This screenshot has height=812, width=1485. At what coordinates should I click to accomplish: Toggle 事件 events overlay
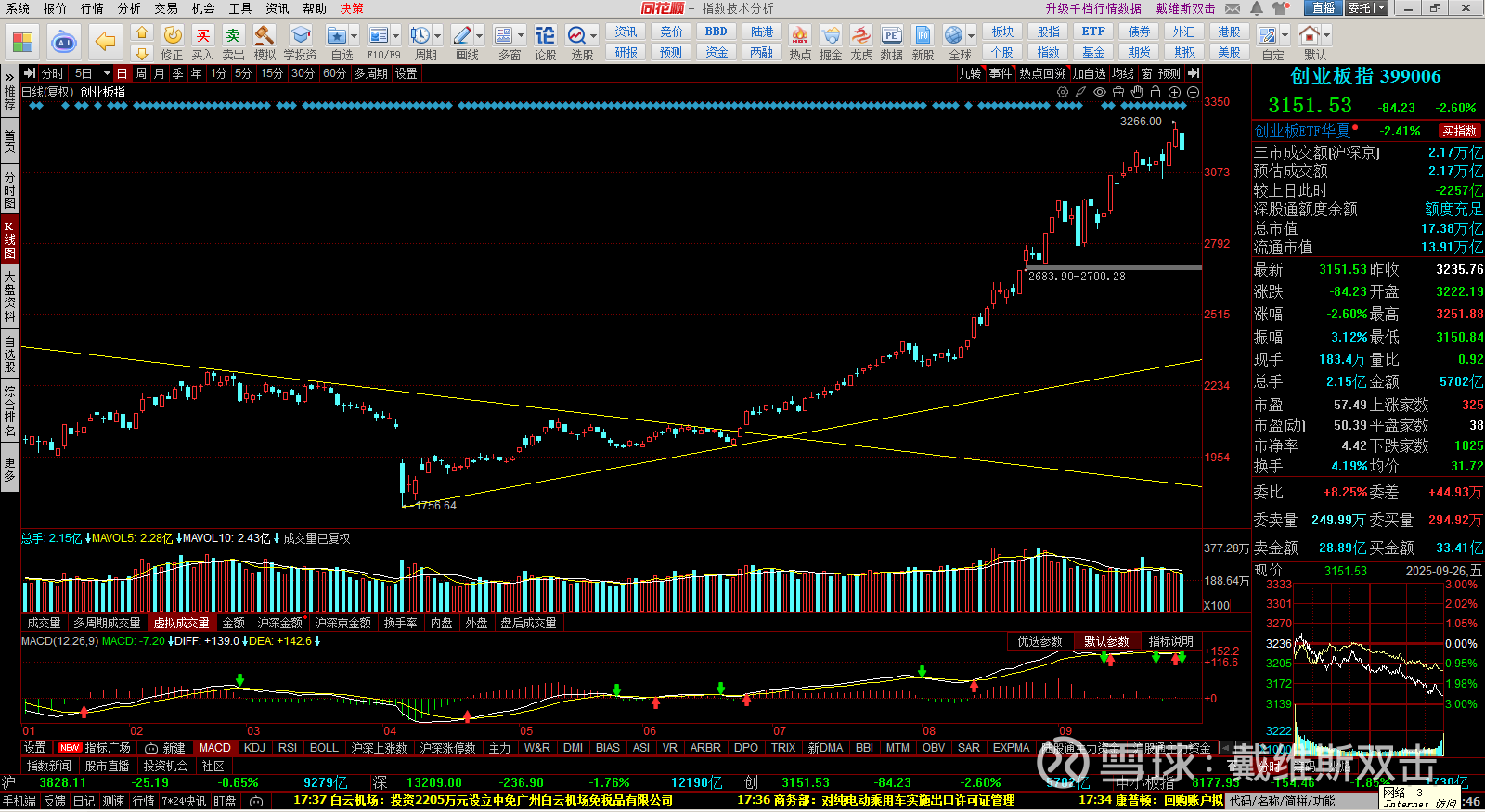[1001, 73]
